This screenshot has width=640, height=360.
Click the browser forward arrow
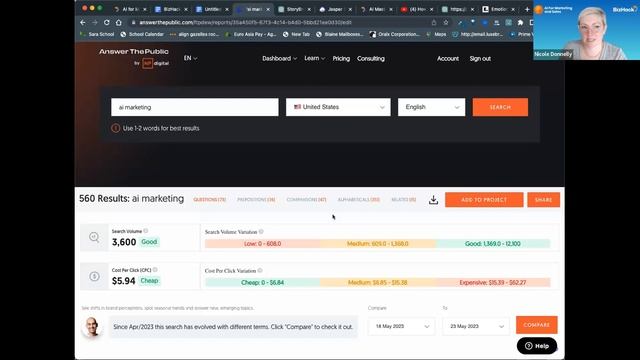[x=95, y=22]
